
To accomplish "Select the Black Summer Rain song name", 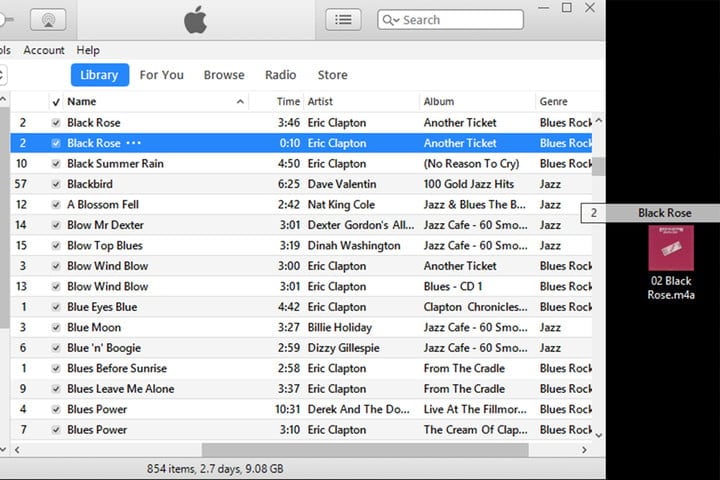I will [115, 164].
